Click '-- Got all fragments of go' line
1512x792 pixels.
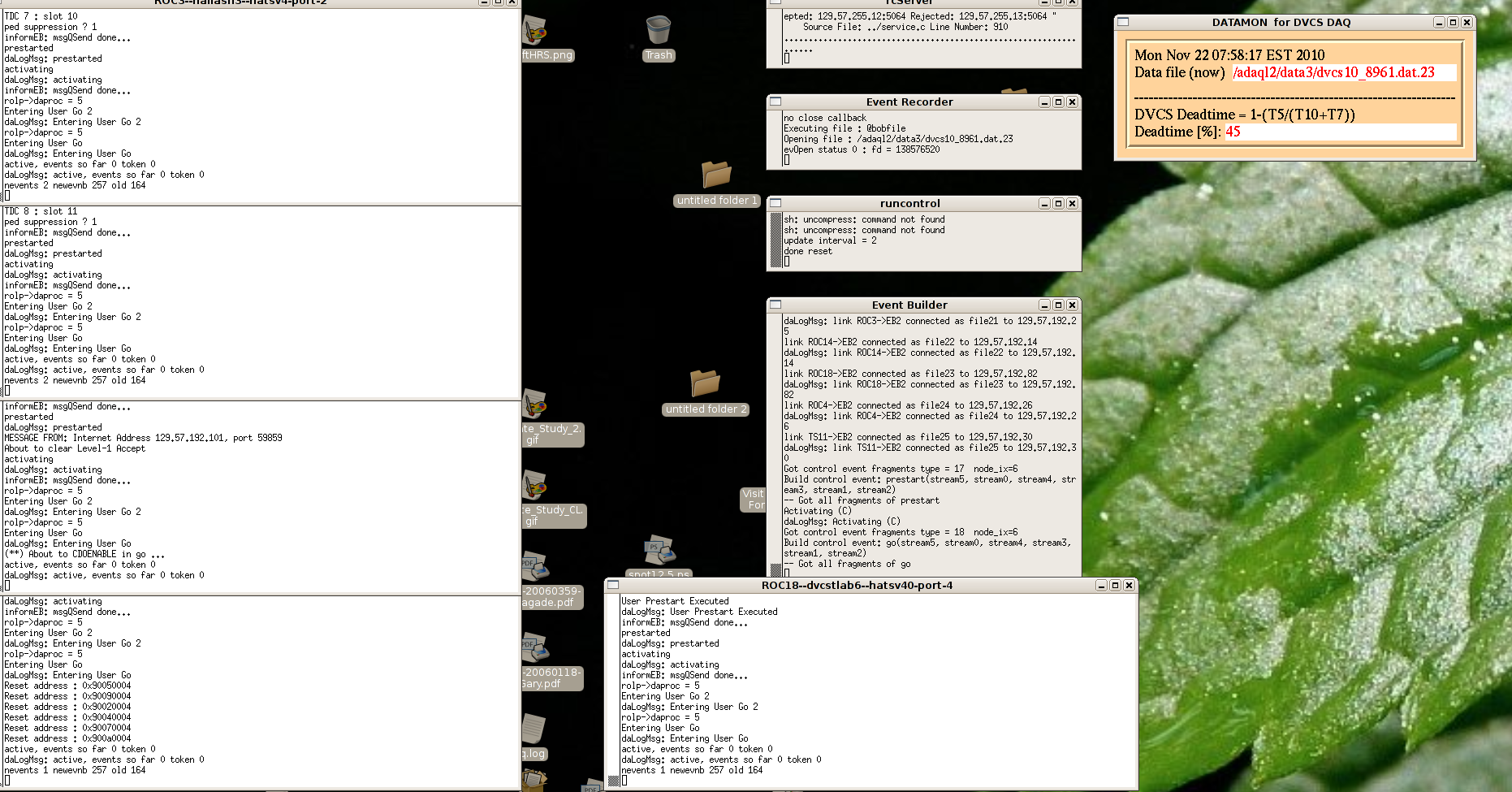pos(847,564)
